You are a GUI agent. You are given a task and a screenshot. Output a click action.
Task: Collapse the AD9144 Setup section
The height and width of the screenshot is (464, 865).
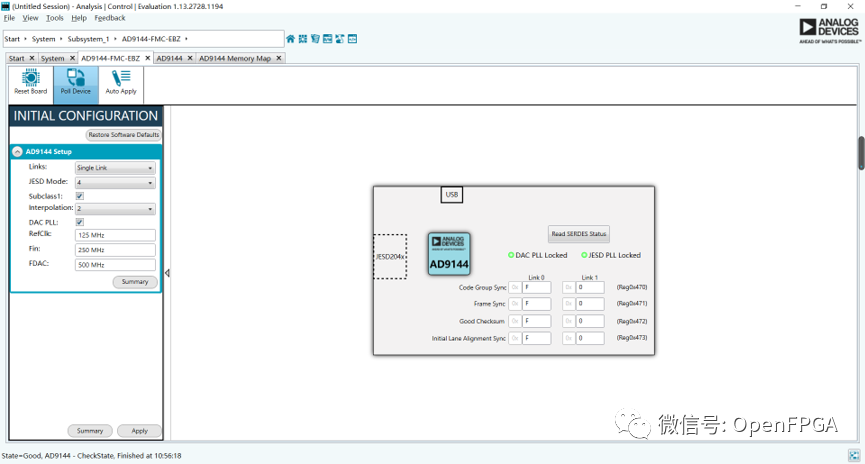[18, 152]
